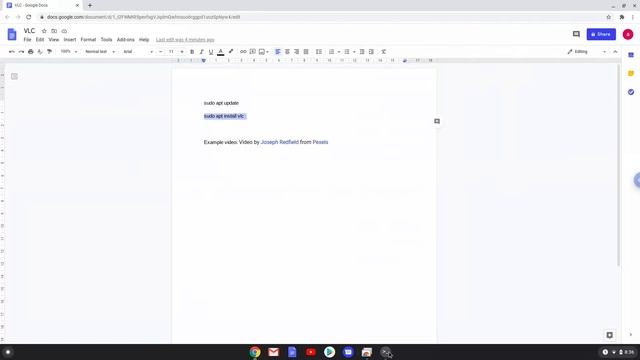The image size is (640, 360).
Task: Open the zoom level dropdown
Action: tap(69, 52)
